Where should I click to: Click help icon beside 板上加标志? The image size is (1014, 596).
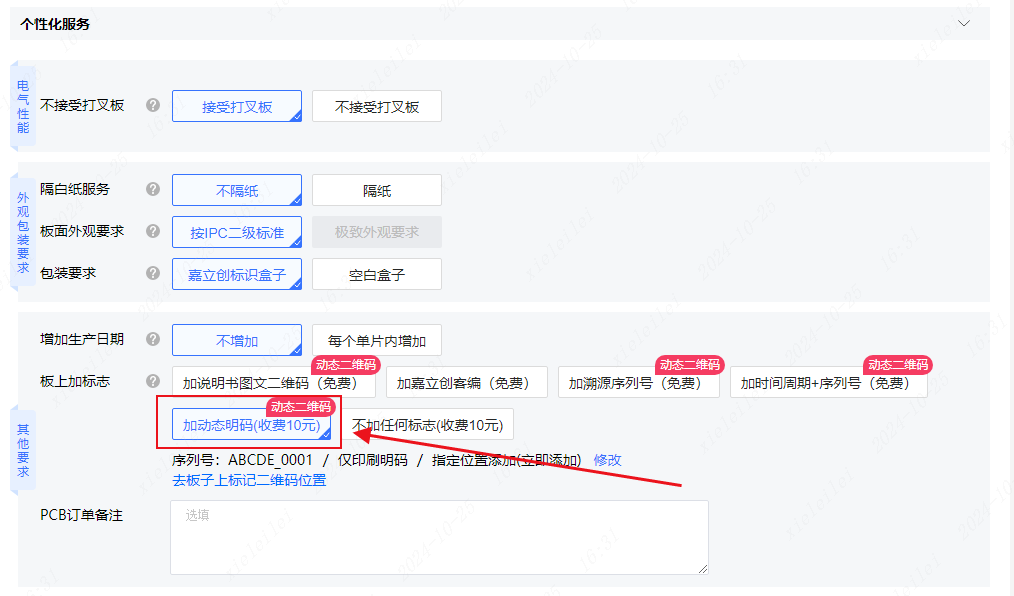coord(153,381)
